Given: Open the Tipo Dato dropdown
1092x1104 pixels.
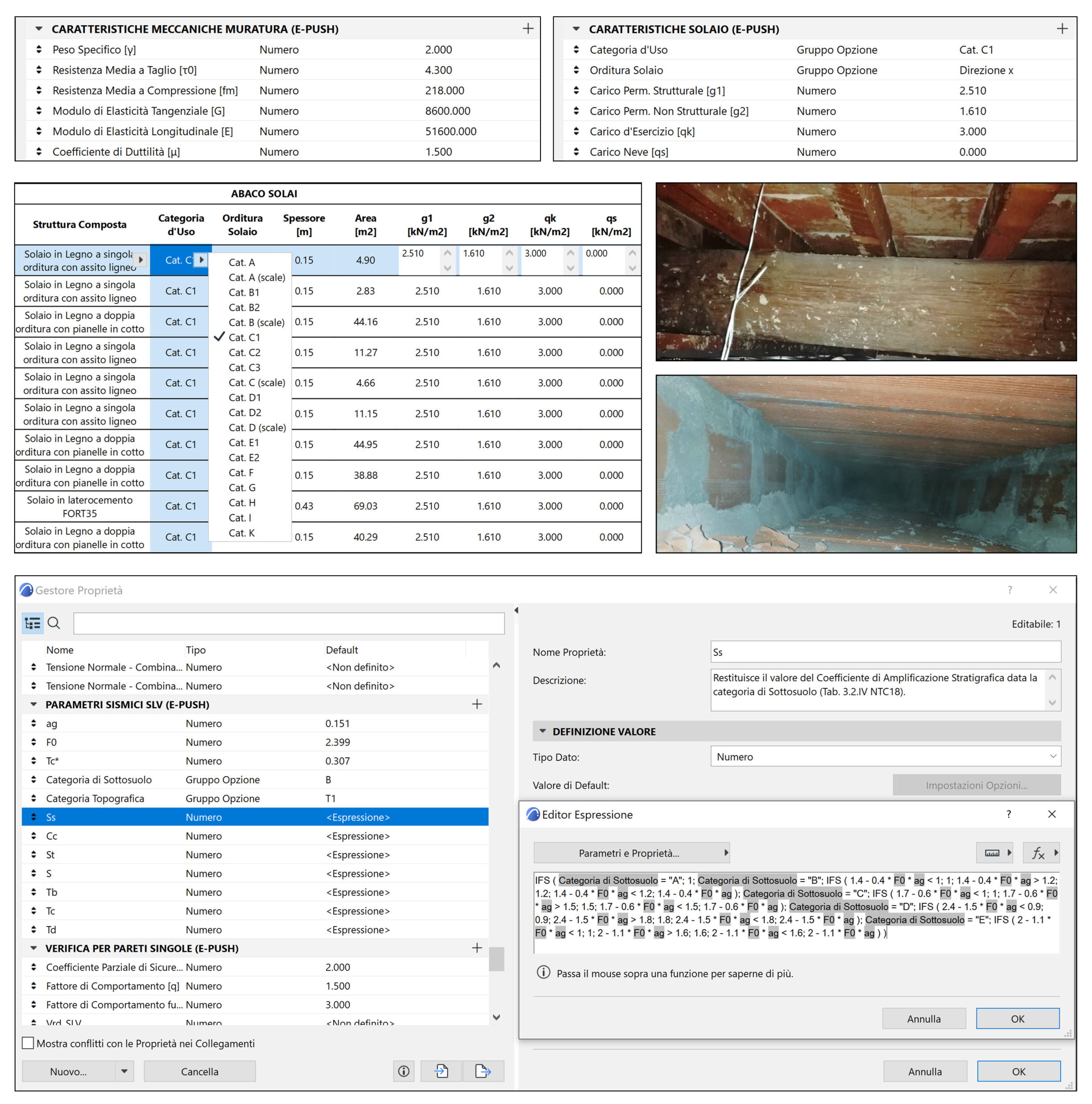Looking at the screenshot, I should click(885, 757).
